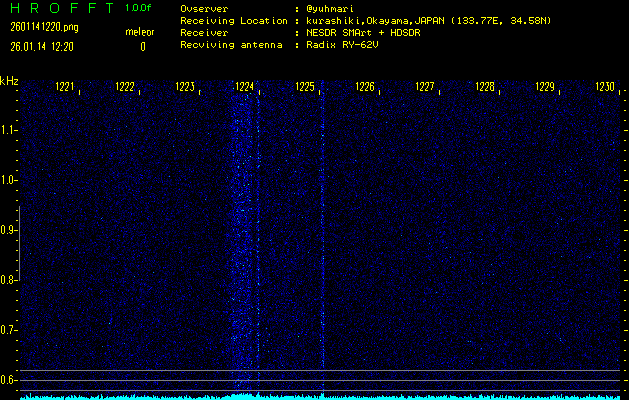This screenshot has height=400, width=629.
Task: Click the meteor label
Action: point(140,32)
